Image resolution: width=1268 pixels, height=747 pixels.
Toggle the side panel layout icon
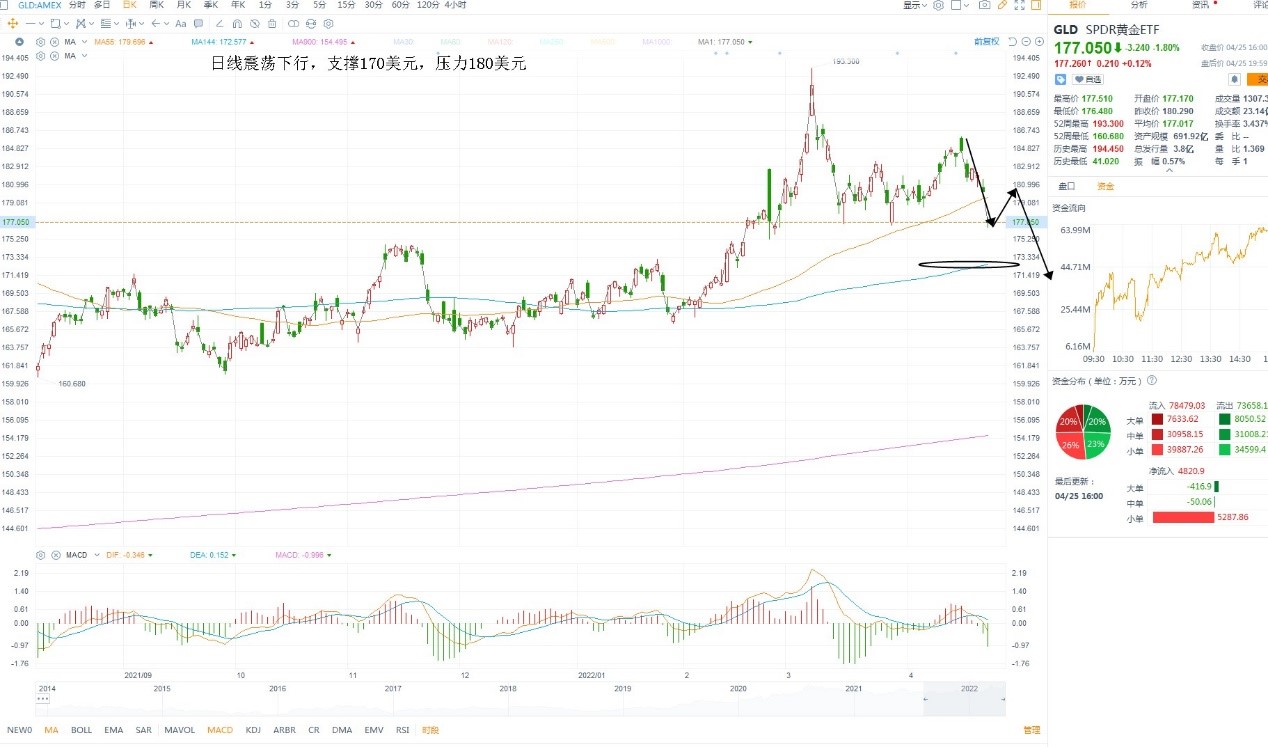pyautogui.click(x=1036, y=5)
